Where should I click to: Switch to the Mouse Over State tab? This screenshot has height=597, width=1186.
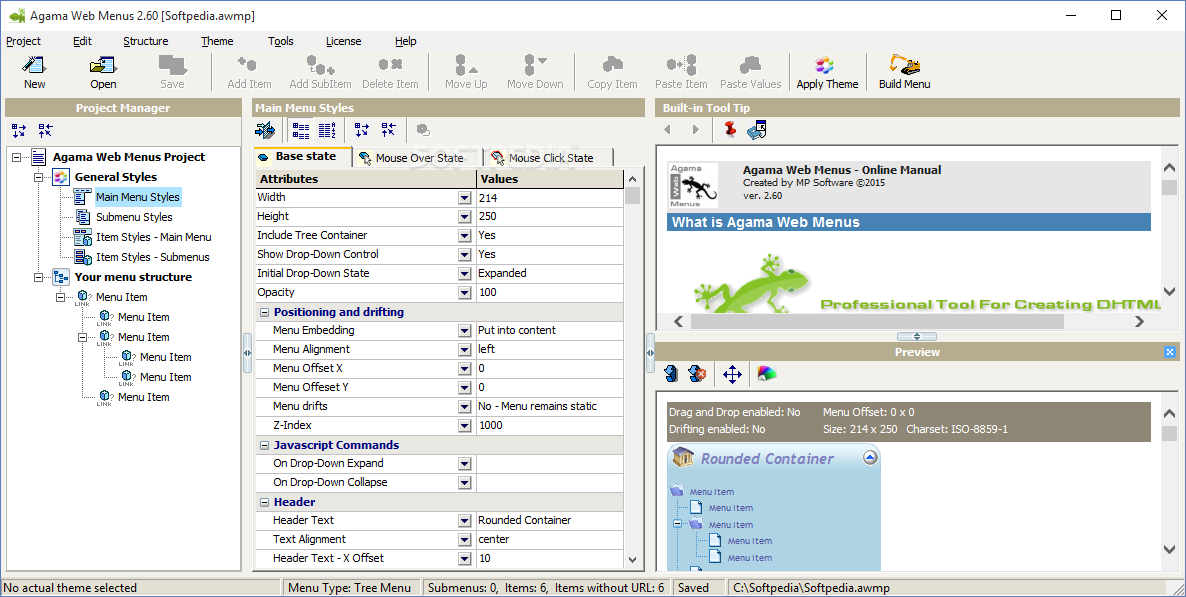point(418,157)
